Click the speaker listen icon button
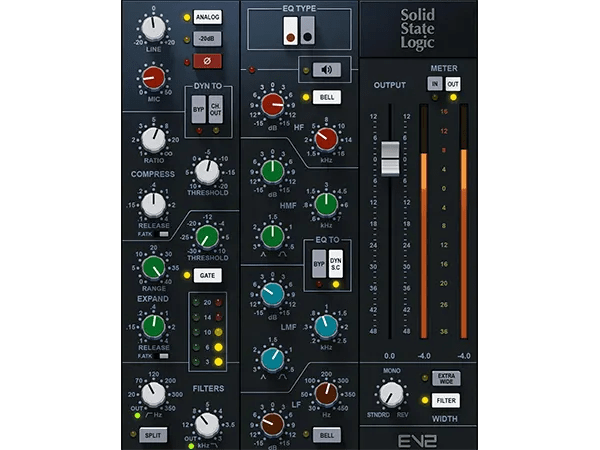 (x=327, y=70)
